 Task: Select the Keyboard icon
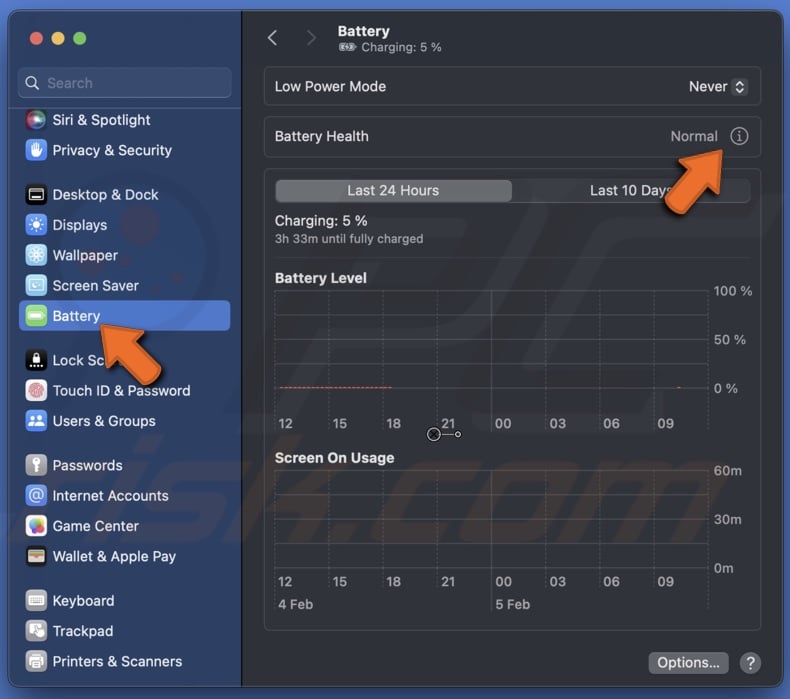pyautogui.click(x=36, y=601)
